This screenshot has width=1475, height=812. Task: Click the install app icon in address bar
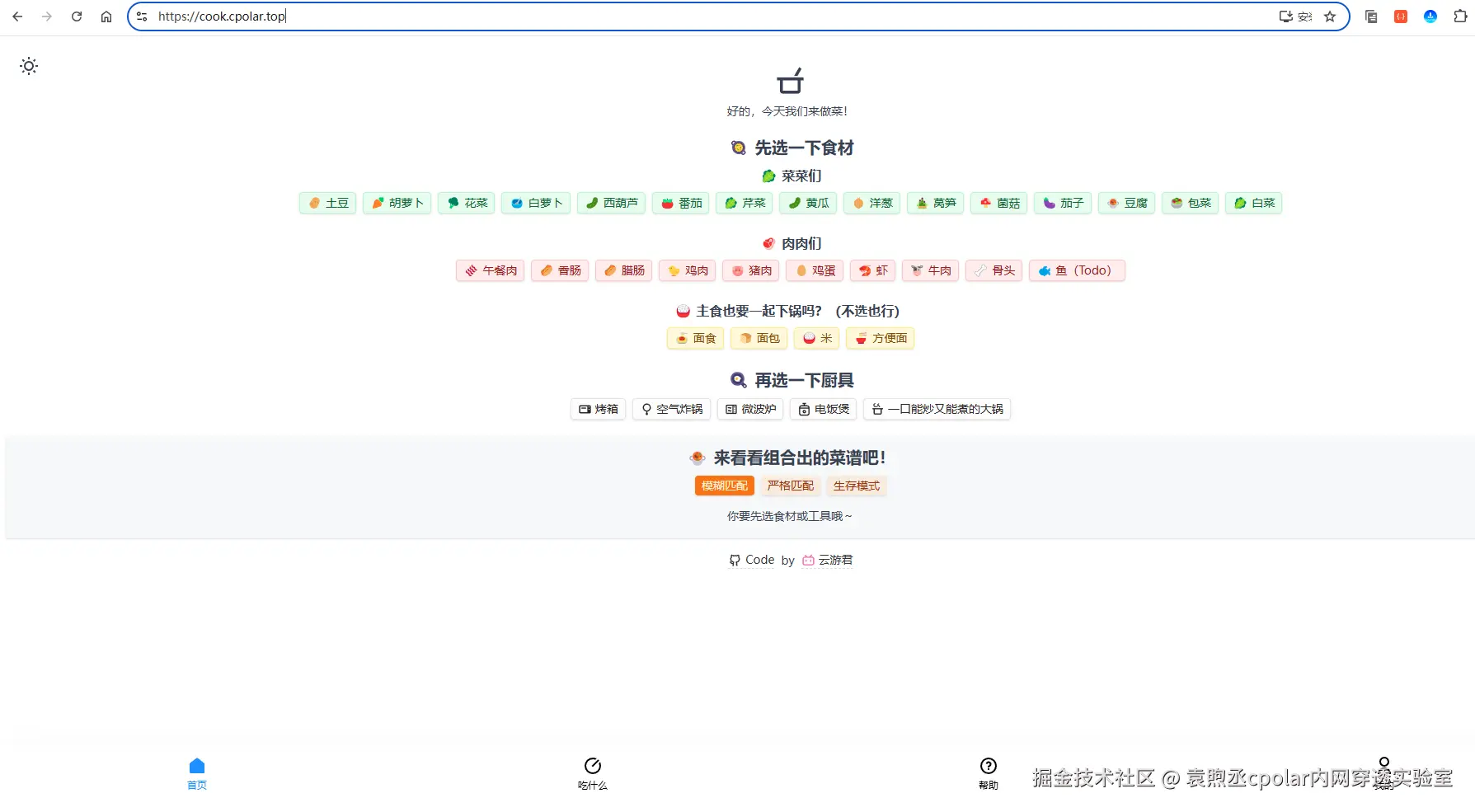[1285, 16]
